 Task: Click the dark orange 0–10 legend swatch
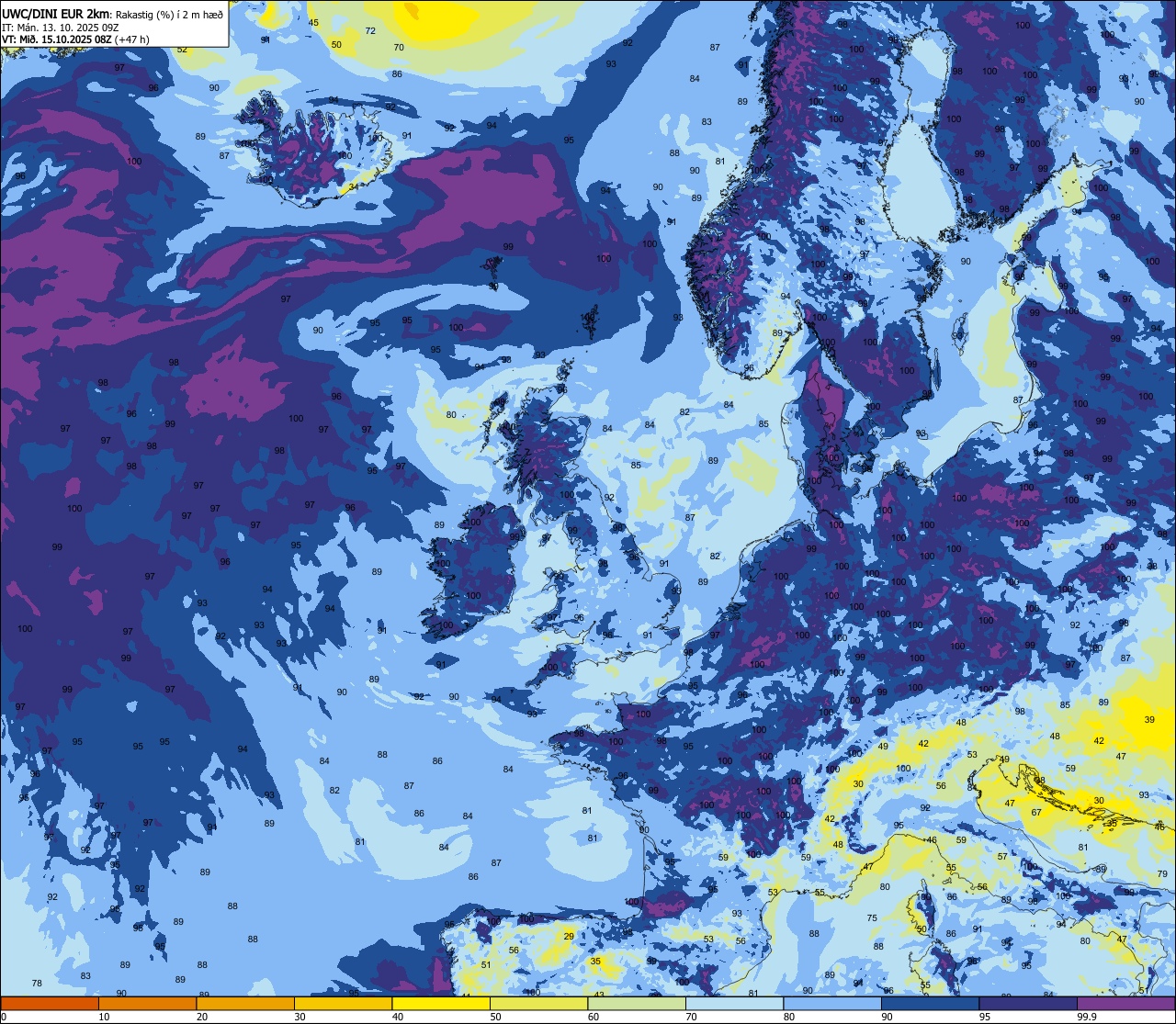tap(50, 1004)
